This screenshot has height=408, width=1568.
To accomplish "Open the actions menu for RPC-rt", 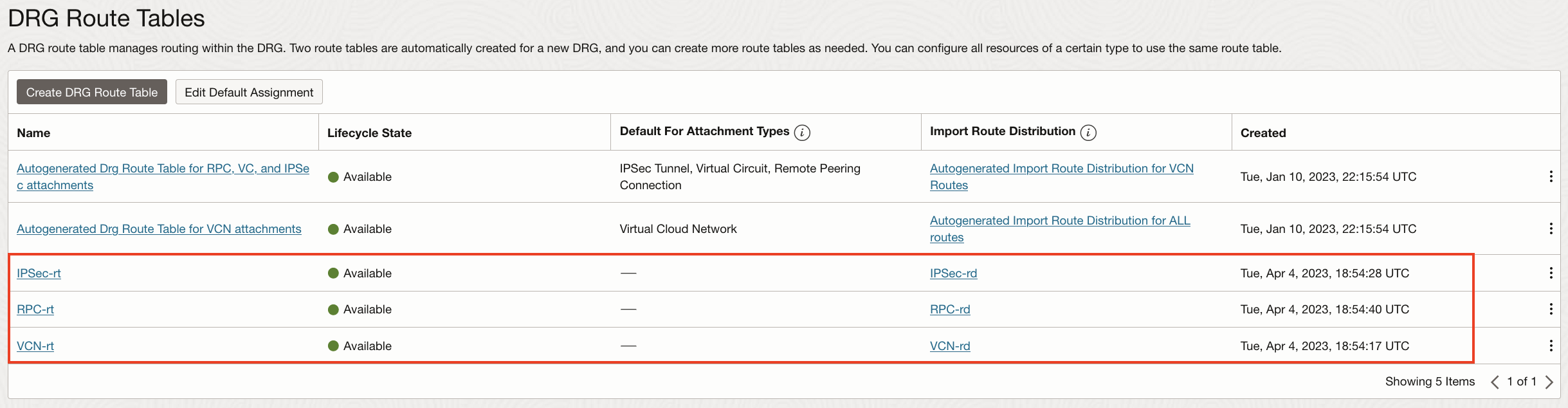I will tap(1552, 309).
